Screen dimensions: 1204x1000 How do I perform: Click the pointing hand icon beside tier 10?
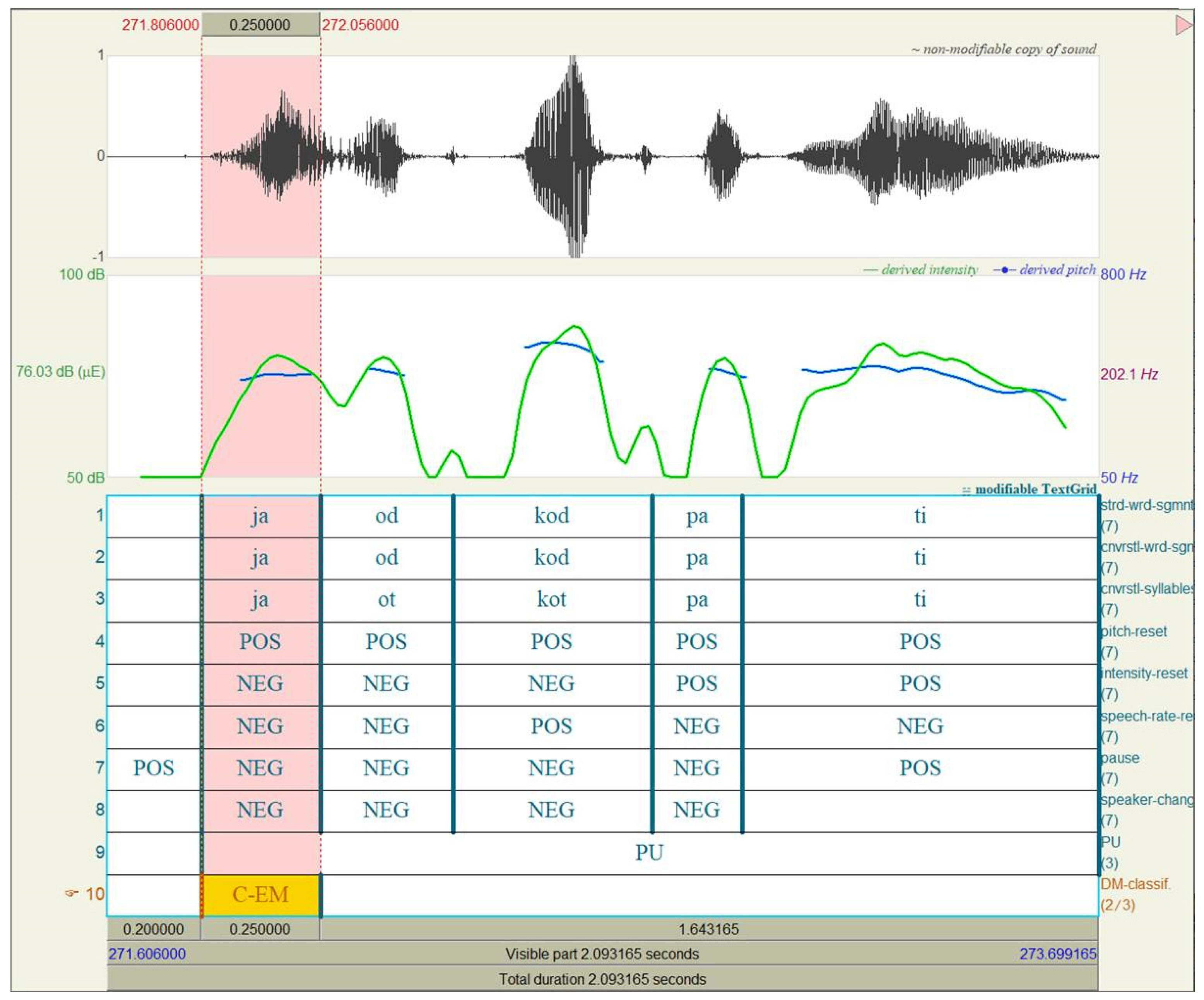point(71,893)
